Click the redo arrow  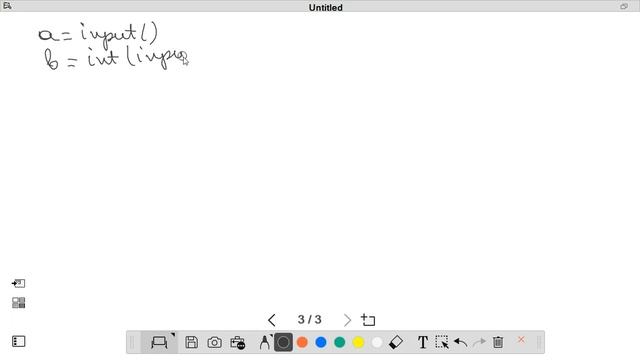click(x=479, y=342)
